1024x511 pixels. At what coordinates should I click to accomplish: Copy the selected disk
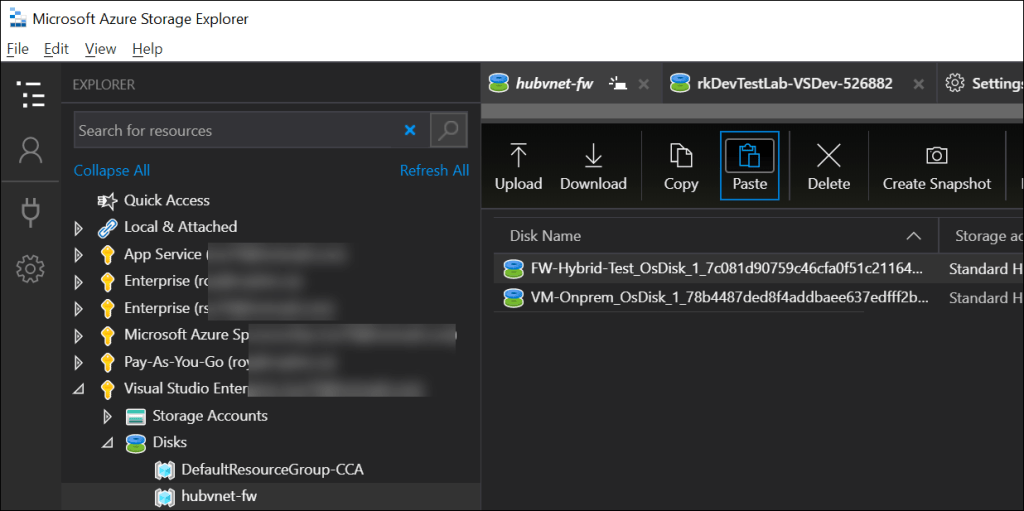681,166
